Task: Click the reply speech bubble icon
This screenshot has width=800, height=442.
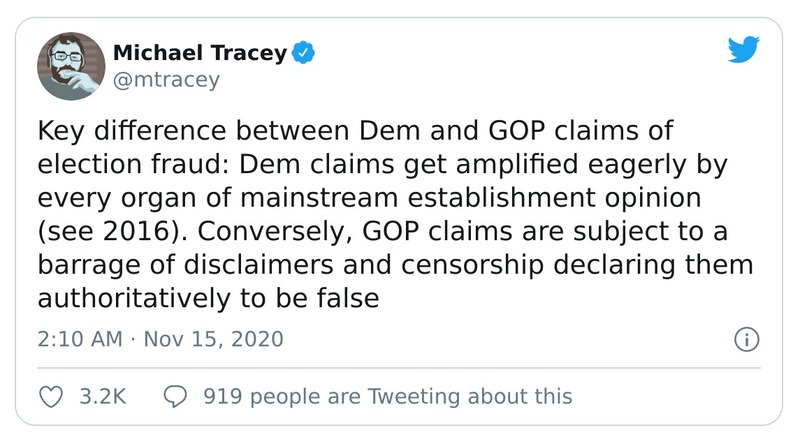Action: coord(175,396)
